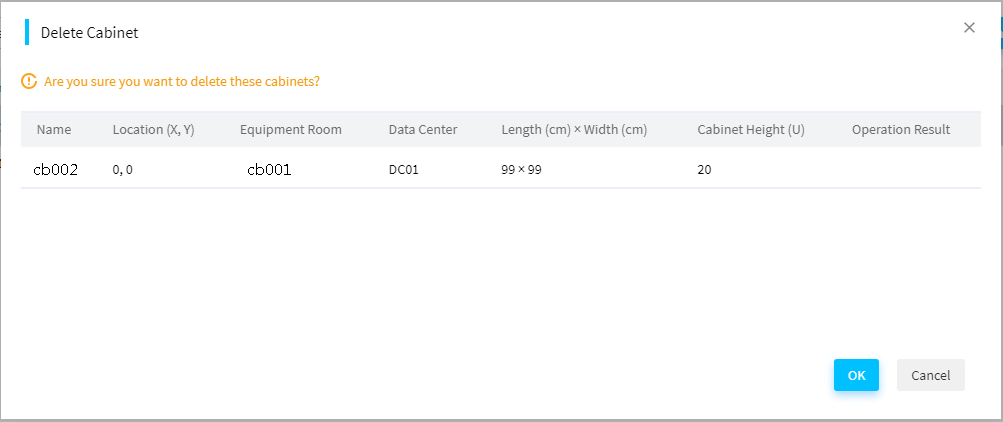The image size is (1003, 422).
Task: Click Length (cm) × Width (cm) header
Action: 574,130
